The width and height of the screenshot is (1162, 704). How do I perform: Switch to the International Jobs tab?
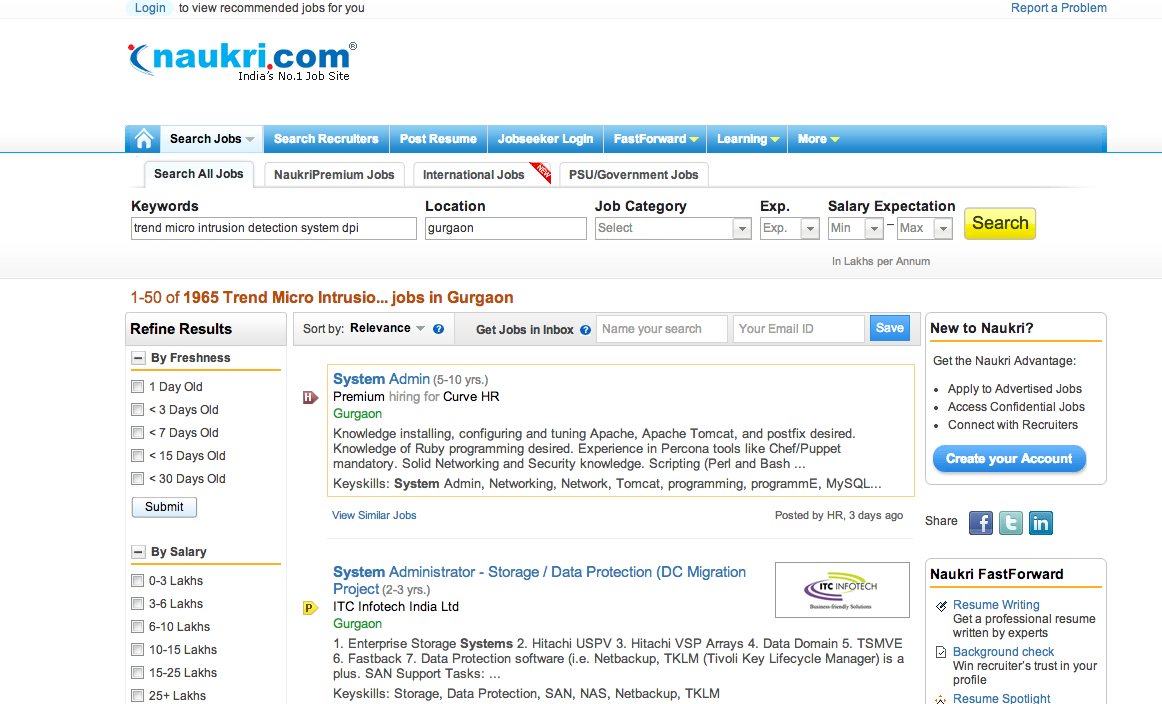[481, 175]
